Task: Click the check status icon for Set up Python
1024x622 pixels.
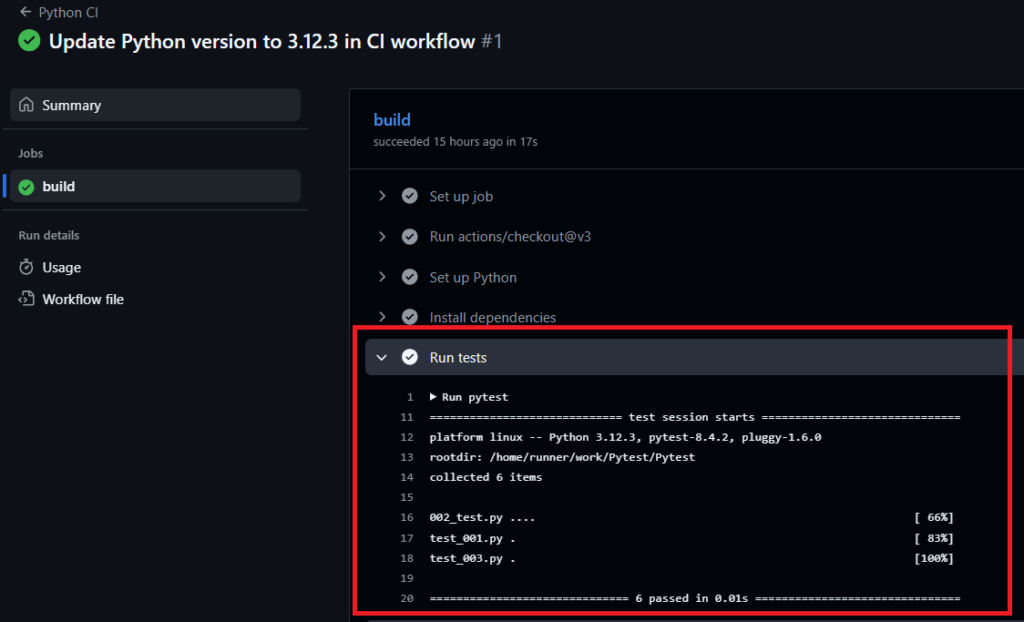Action: [409, 277]
